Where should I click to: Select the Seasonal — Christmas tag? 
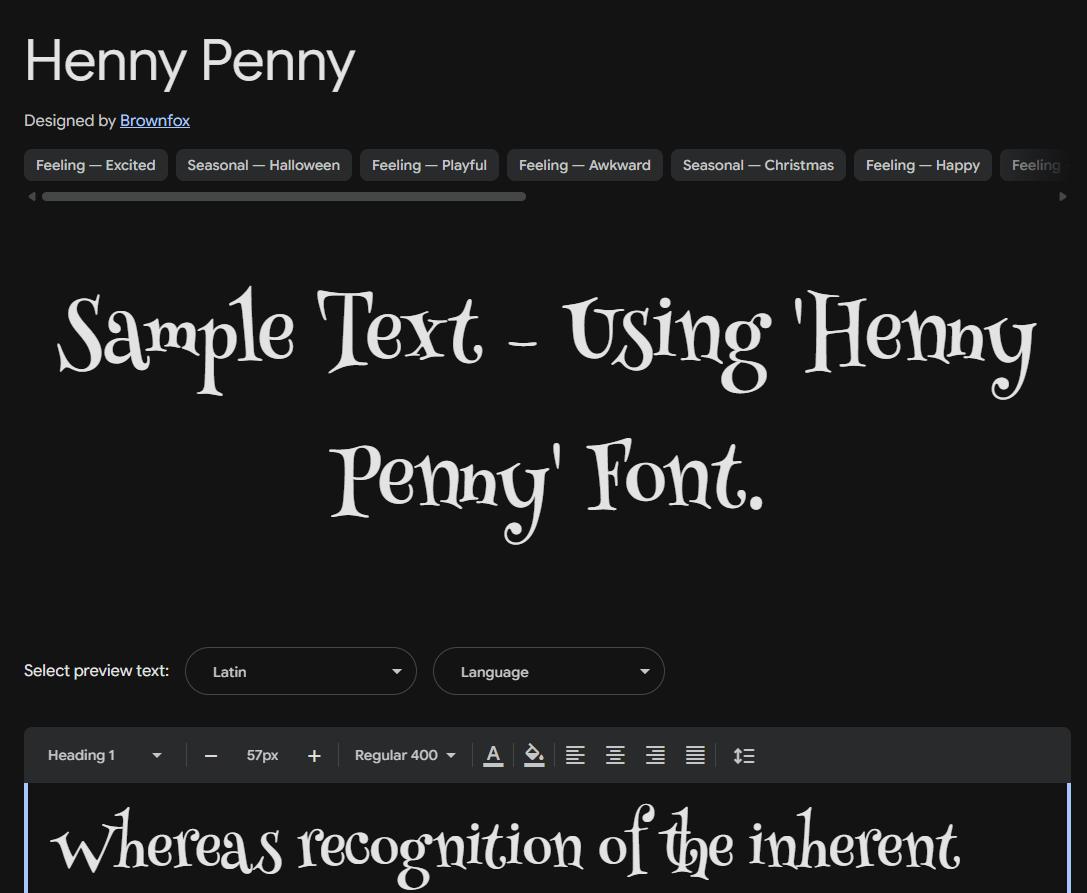[758, 165]
